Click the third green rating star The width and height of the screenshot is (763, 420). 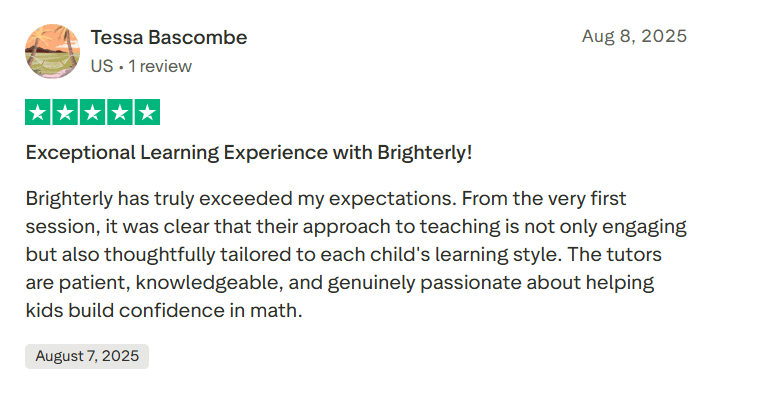[x=92, y=113]
